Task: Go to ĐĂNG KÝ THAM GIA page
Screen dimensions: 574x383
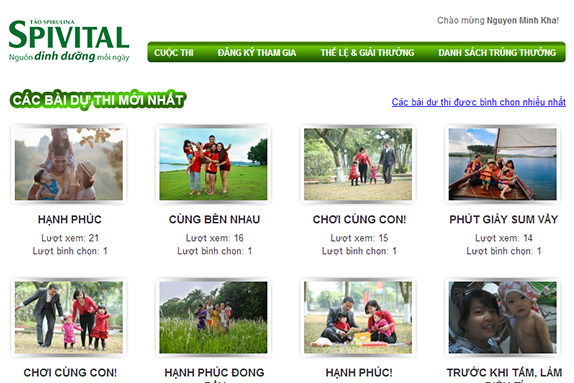Action: [257, 53]
